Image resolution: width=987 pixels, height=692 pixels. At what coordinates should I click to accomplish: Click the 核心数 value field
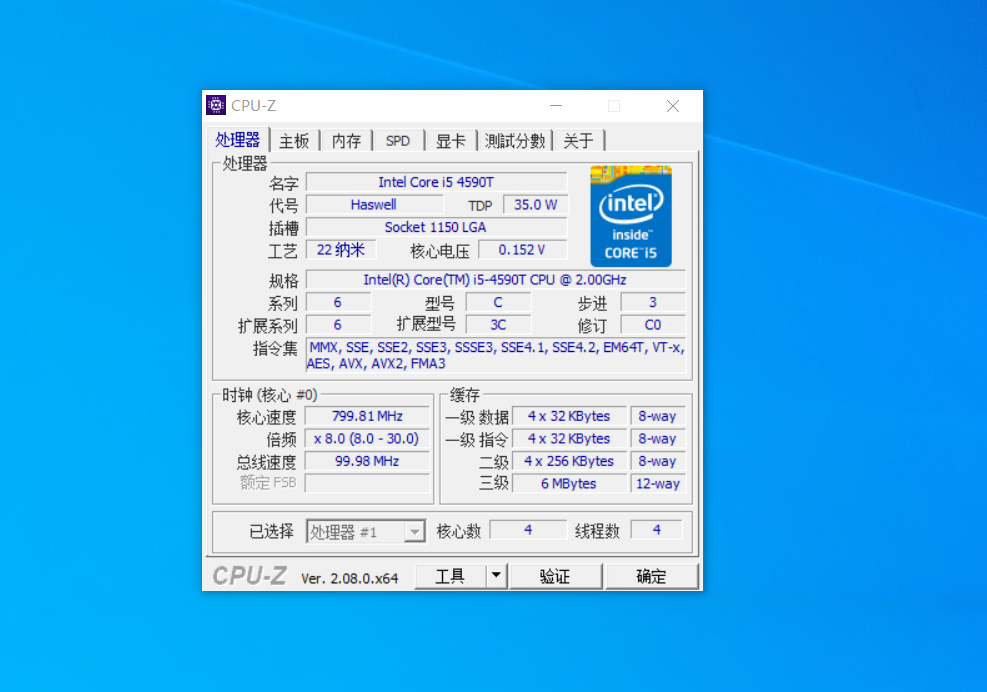point(528,530)
